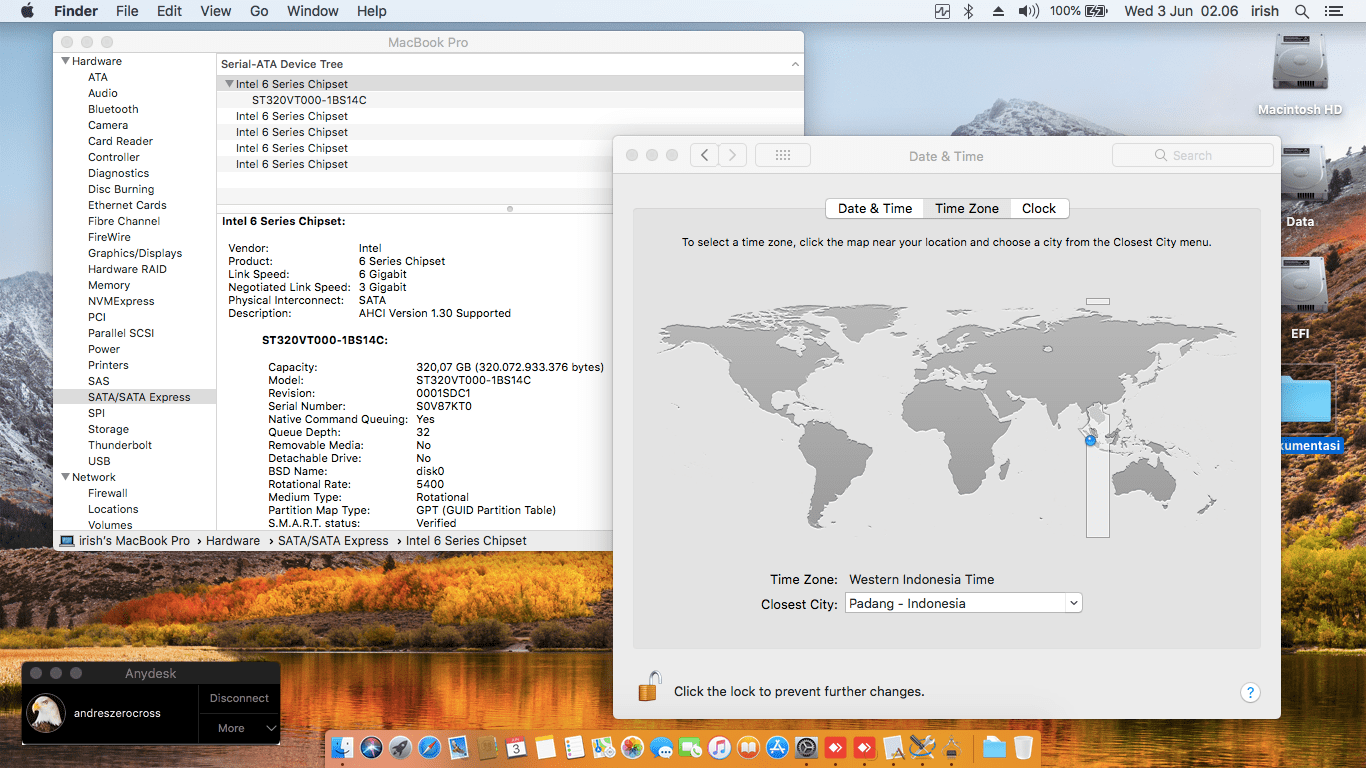The height and width of the screenshot is (768, 1366).
Task: Collapse the Hardware tree section
Action: click(x=66, y=61)
